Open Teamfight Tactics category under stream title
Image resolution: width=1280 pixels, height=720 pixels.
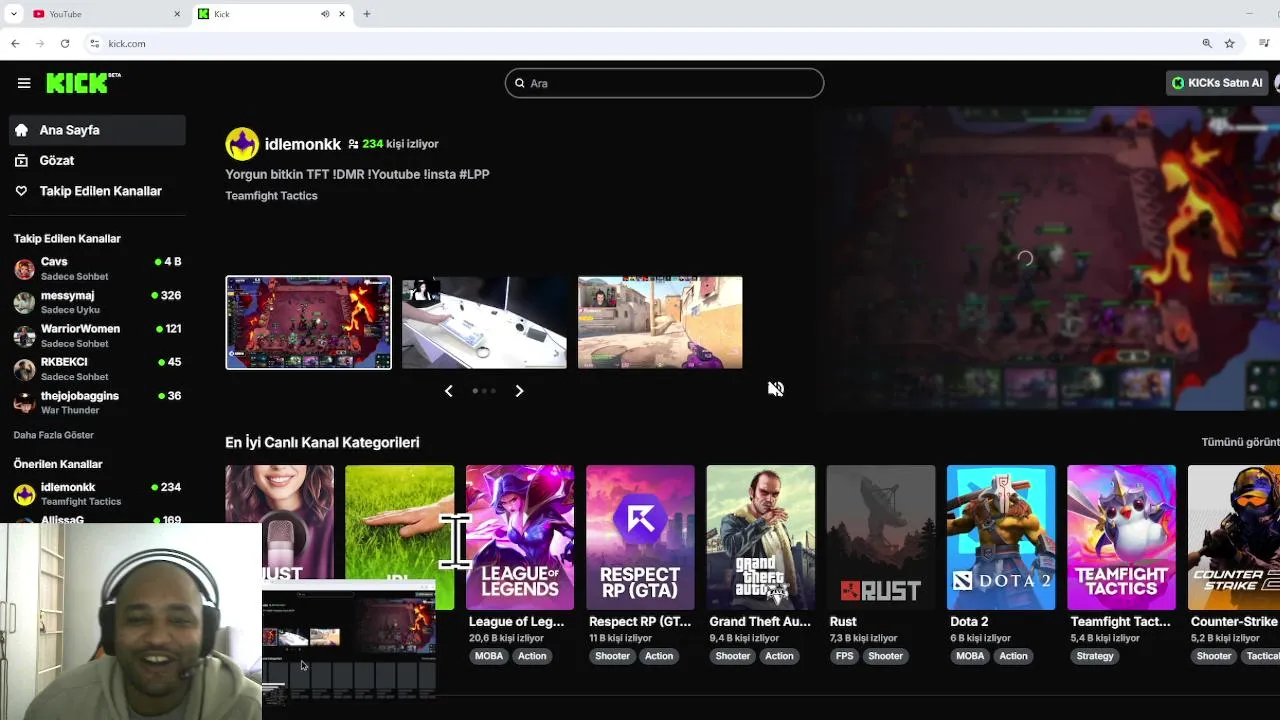tap(271, 196)
